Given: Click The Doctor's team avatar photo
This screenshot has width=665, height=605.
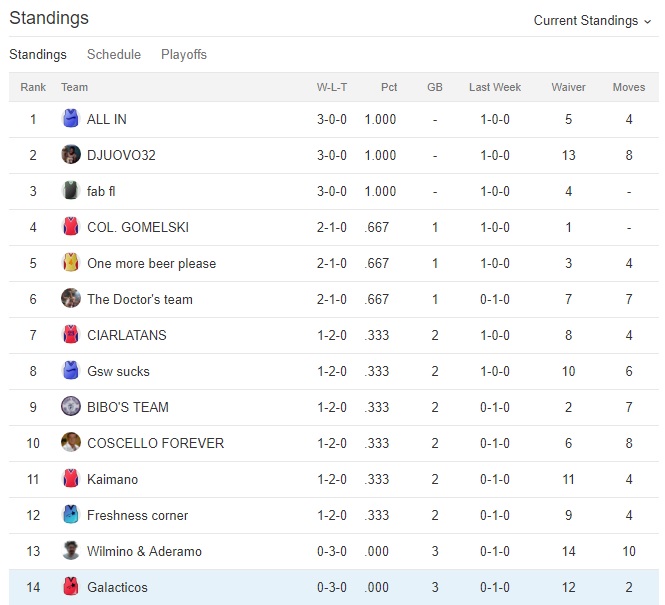Looking at the screenshot, I should pyautogui.click(x=70, y=299).
